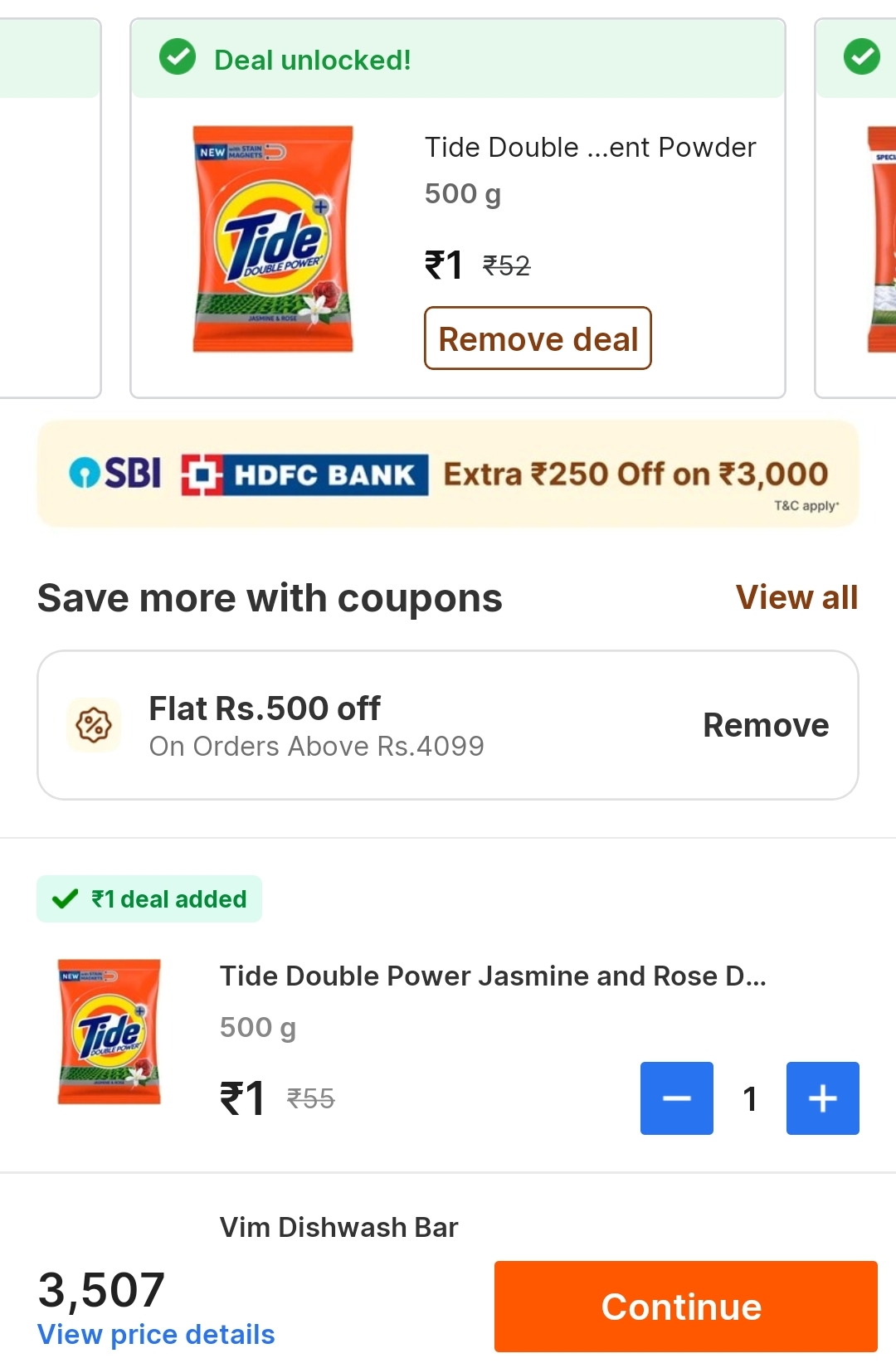This screenshot has width=896, height=1363.
Task: Open View all coupons
Action: pos(796,596)
